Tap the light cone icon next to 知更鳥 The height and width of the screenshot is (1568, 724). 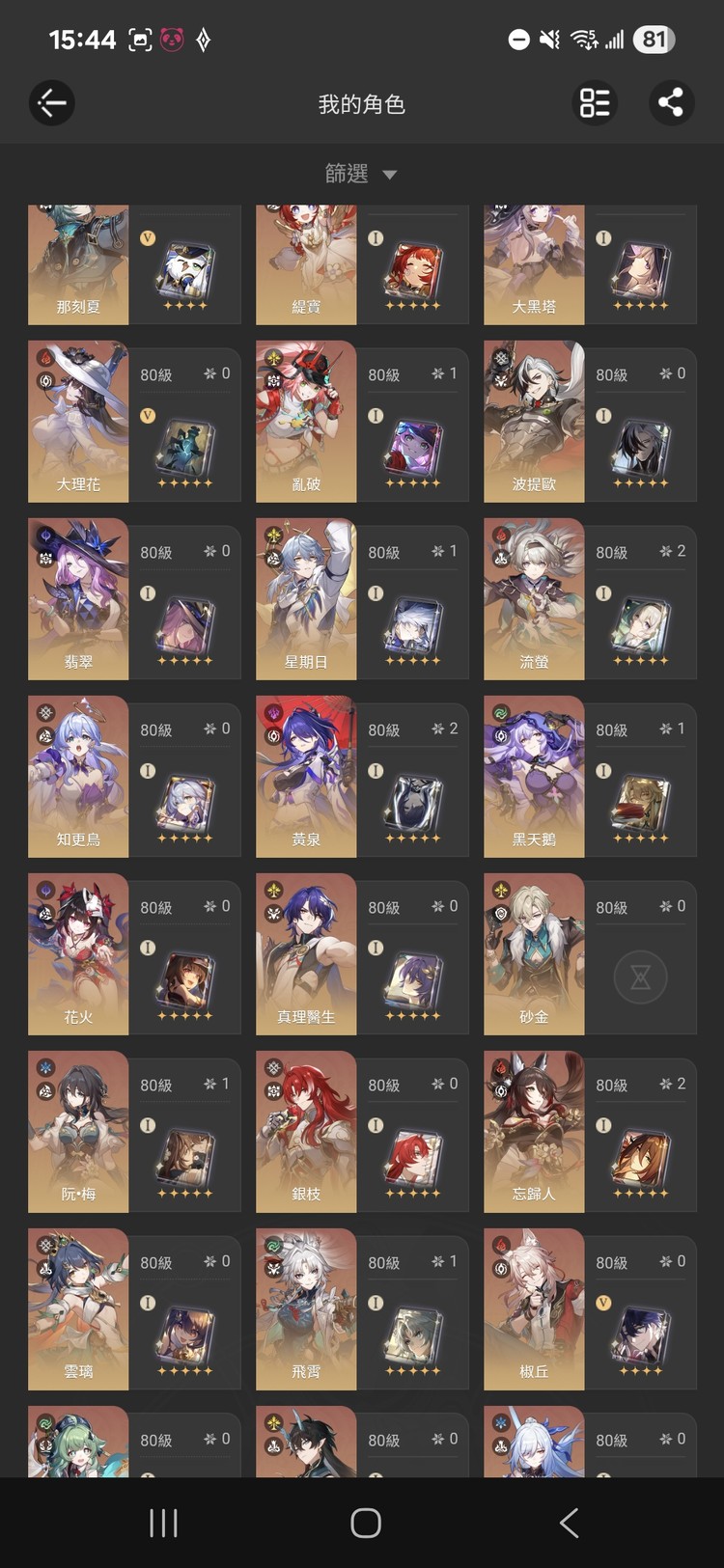pos(185,801)
